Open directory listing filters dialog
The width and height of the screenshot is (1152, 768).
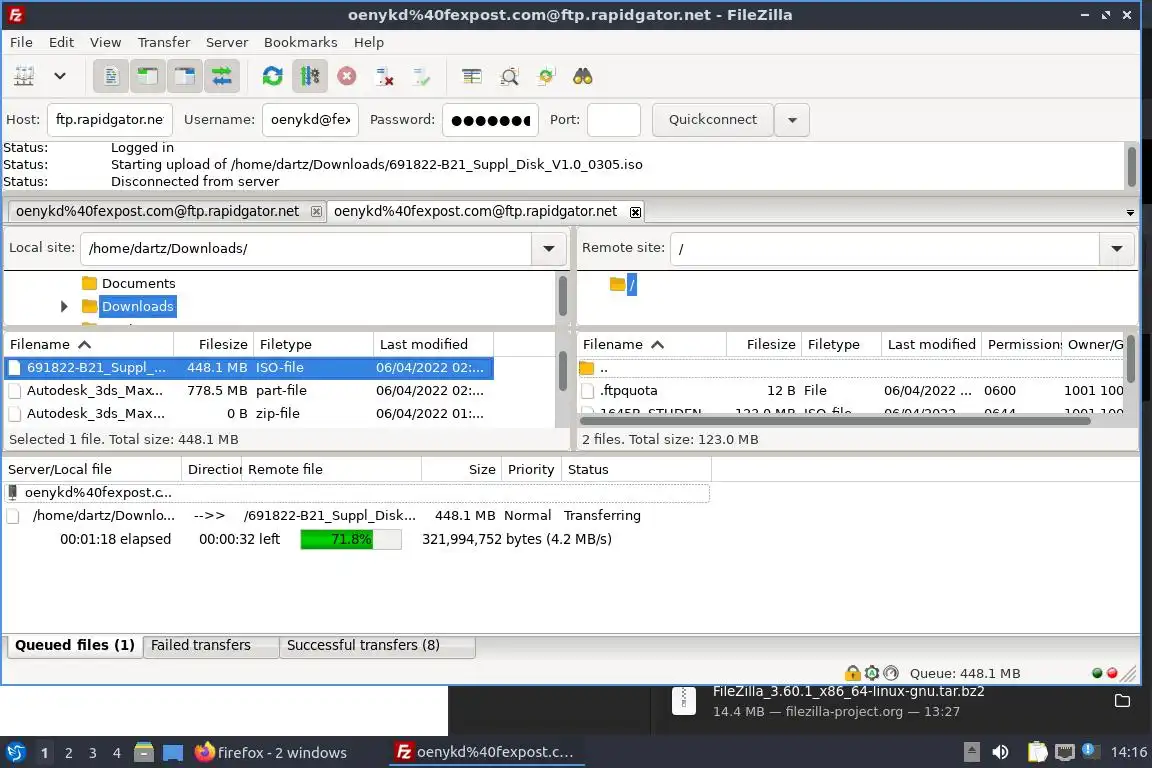pos(472,76)
